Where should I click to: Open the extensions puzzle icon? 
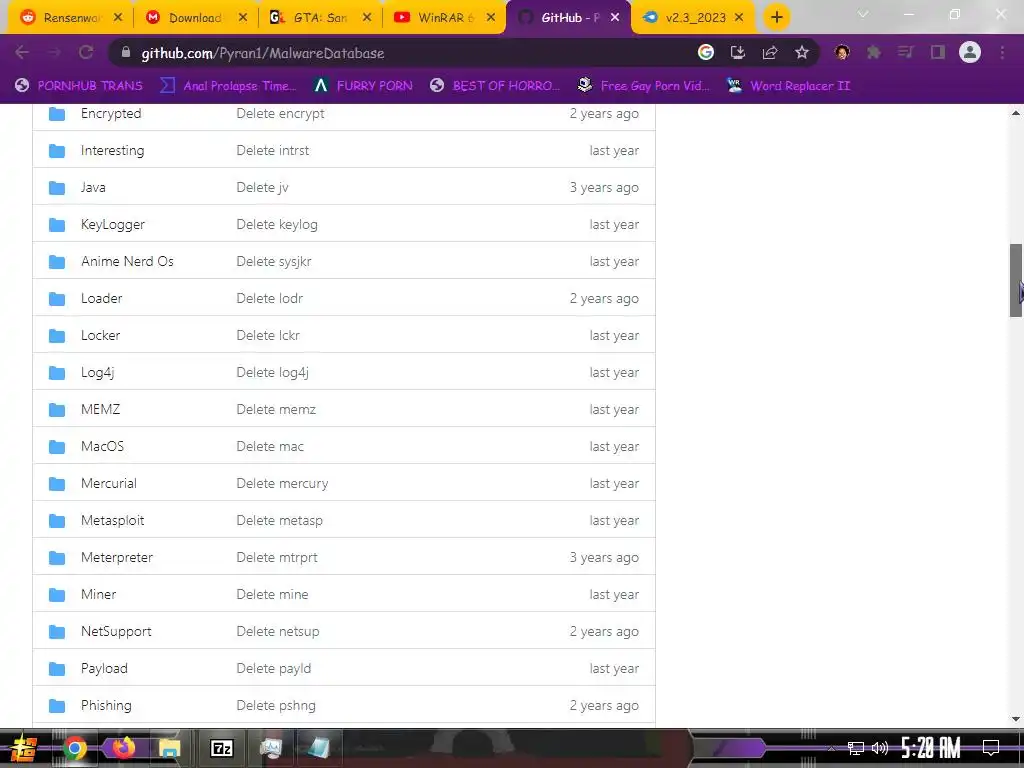874,53
